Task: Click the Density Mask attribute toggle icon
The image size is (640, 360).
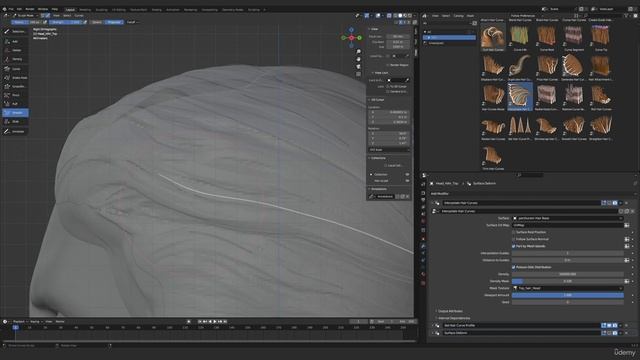Action: pos(627,281)
